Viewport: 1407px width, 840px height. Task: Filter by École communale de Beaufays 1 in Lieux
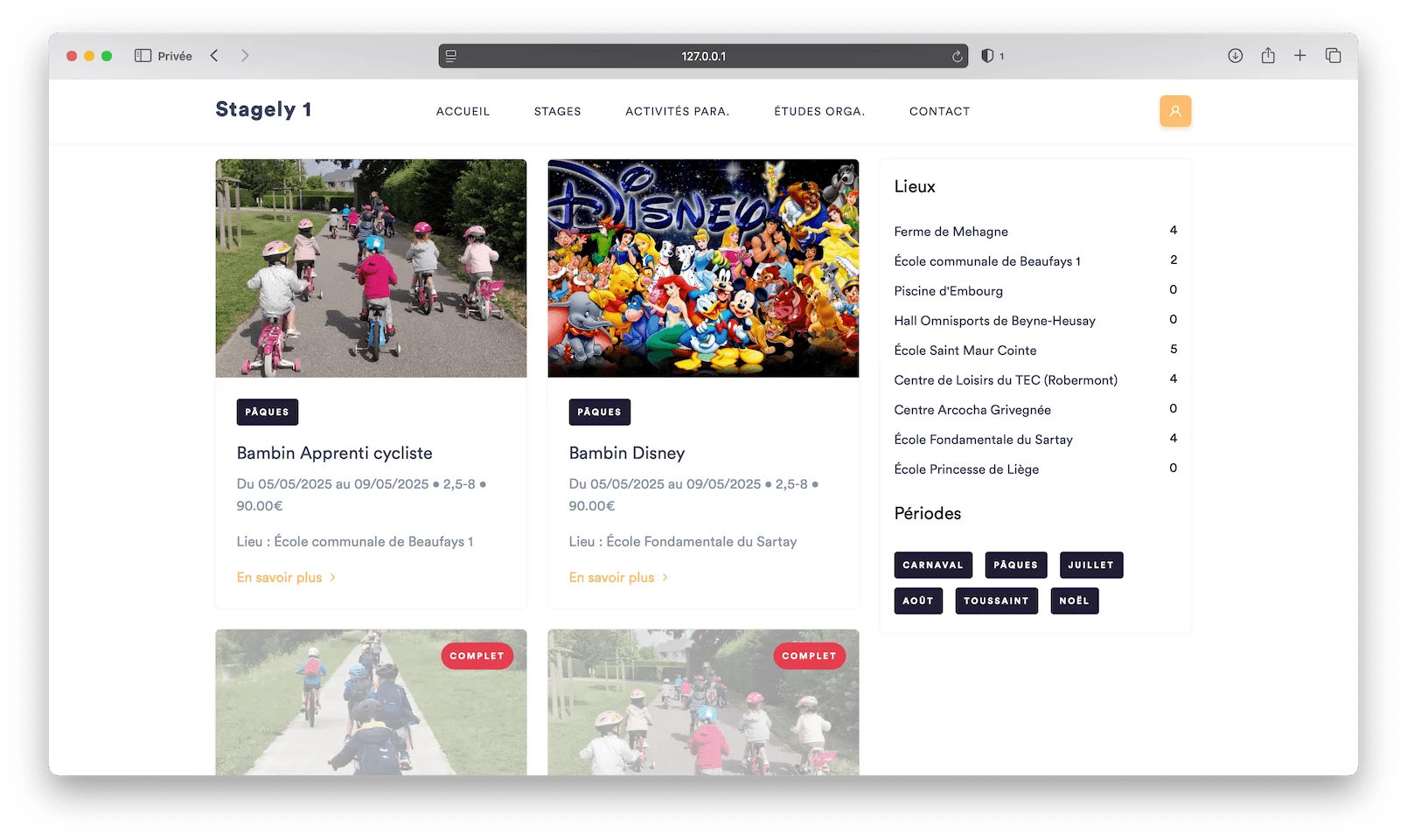pos(987,261)
